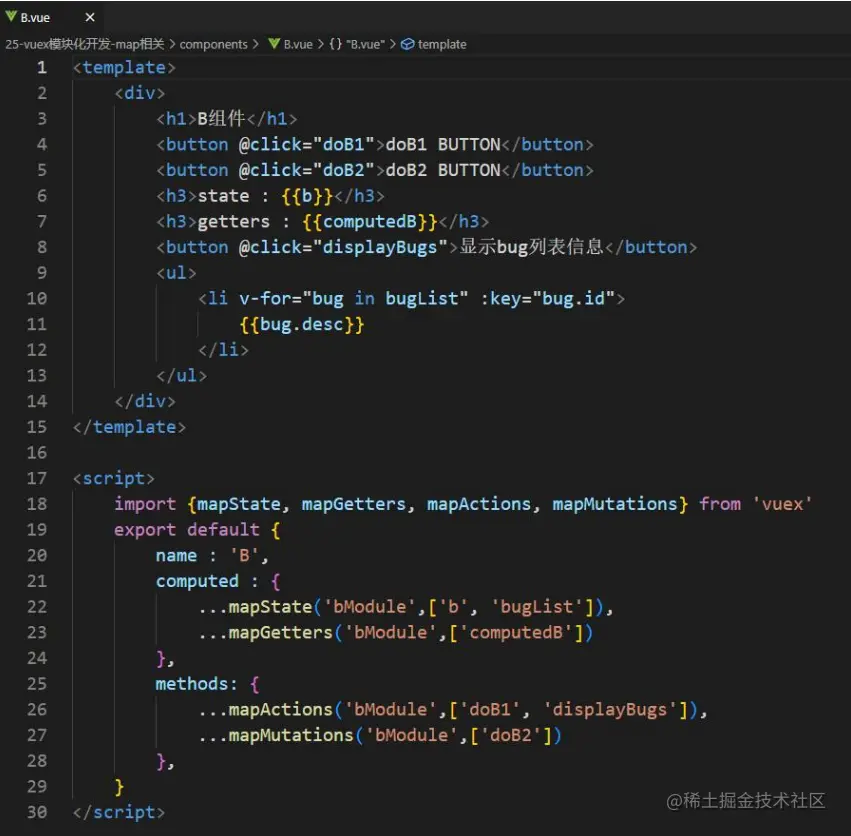
Task: Click the {{computedB}} interpolation
Action: (370, 221)
